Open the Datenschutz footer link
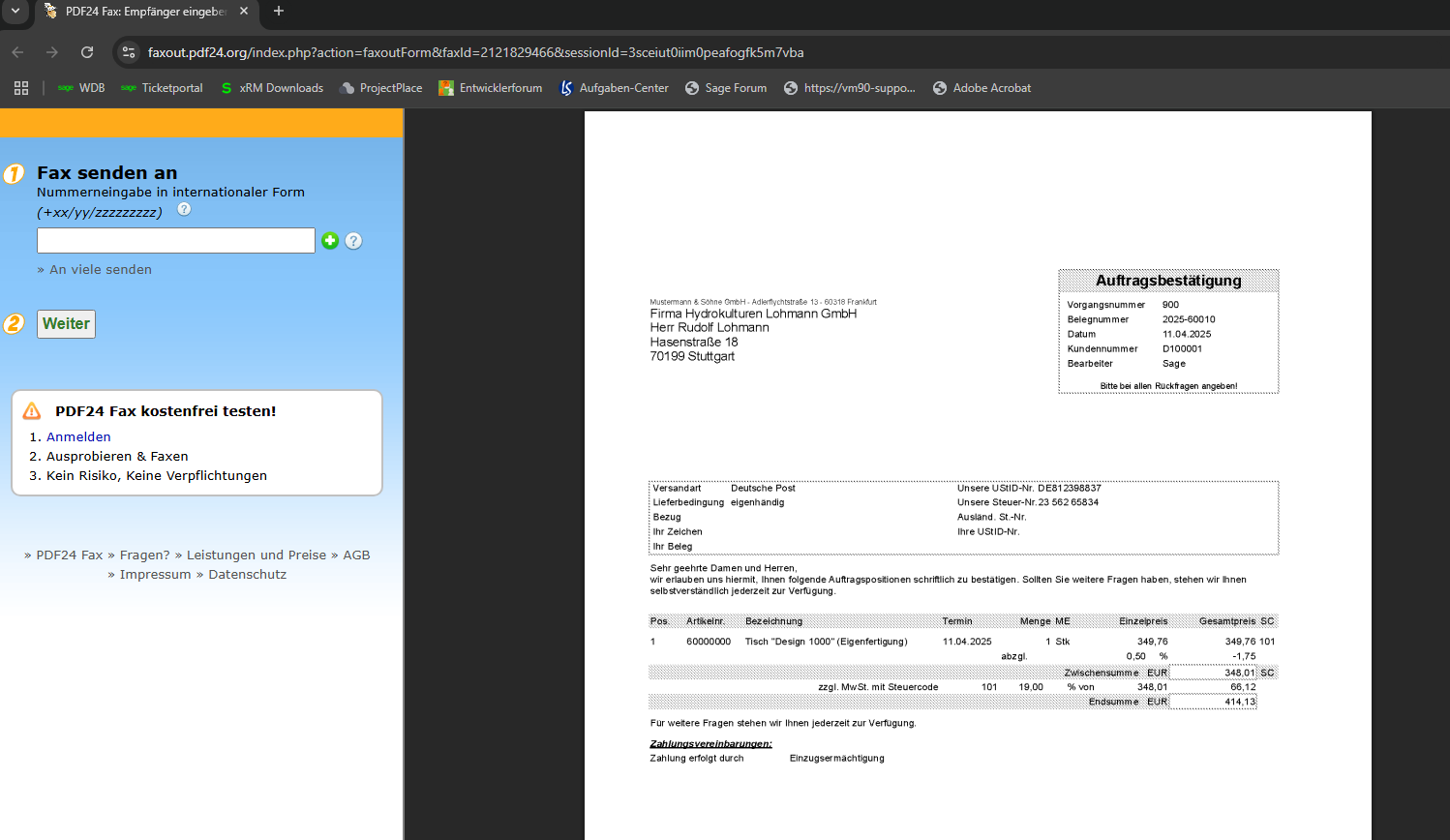This screenshot has height=840, width=1450. (247, 575)
